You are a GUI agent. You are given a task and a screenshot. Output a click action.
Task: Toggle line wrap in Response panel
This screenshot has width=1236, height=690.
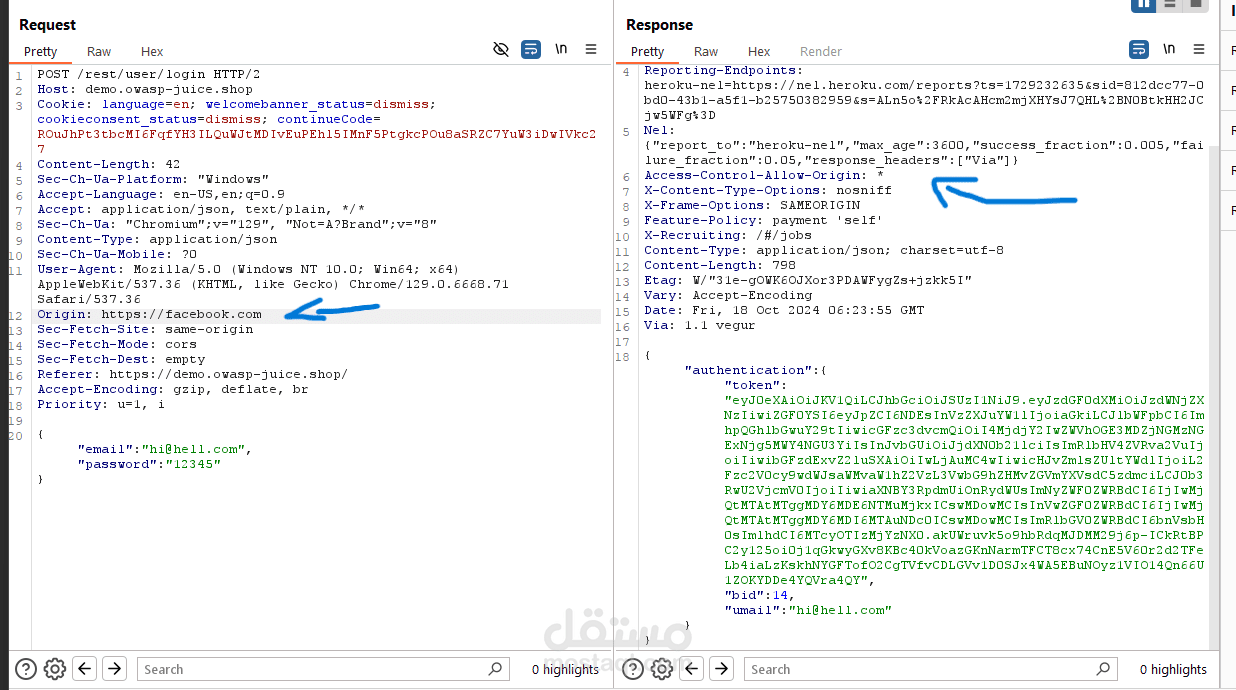pyautogui.click(x=1139, y=49)
